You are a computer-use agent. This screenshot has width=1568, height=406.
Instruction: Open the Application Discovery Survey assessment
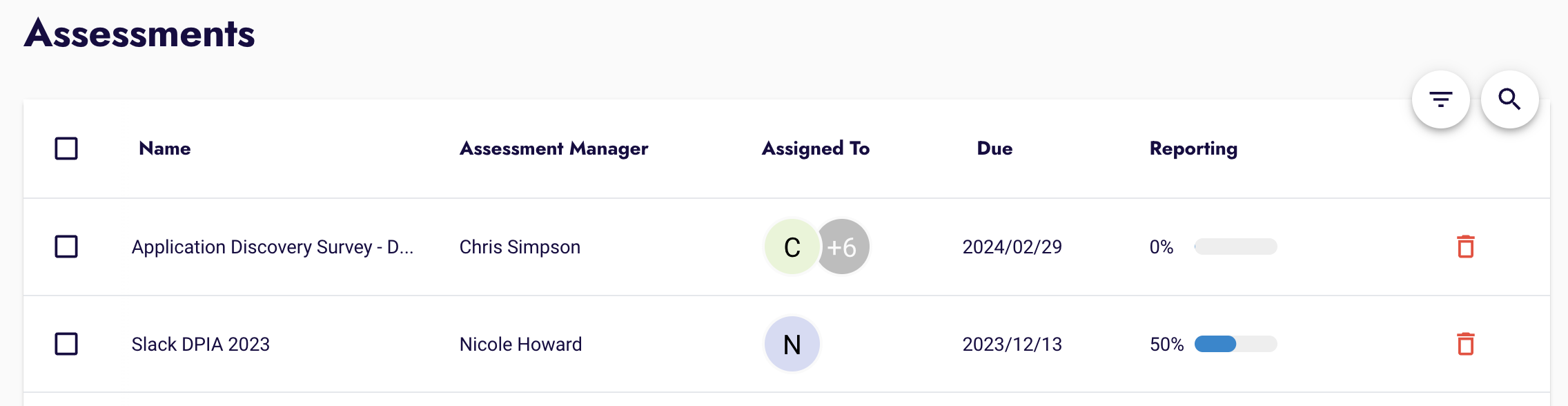point(272,247)
